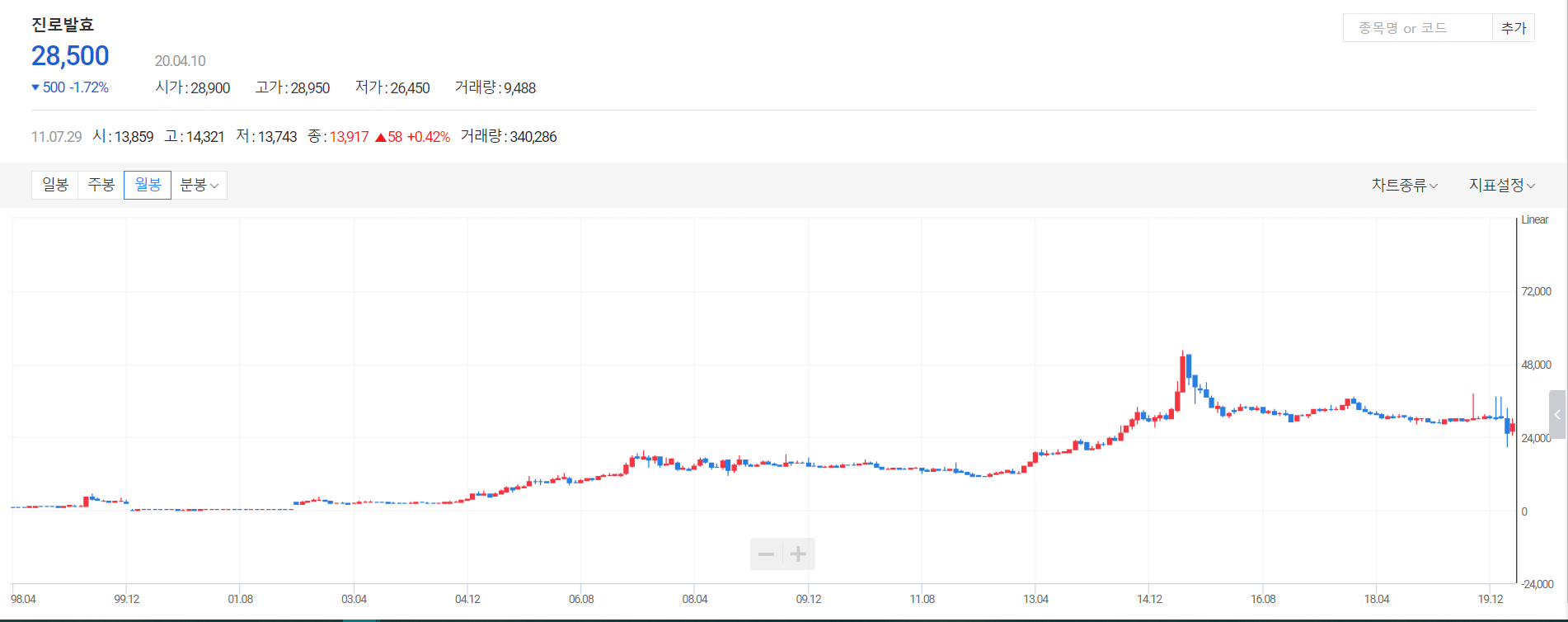This screenshot has width=1568, height=622.
Task: Select the 월봉 monthly chart tab
Action: (x=148, y=185)
